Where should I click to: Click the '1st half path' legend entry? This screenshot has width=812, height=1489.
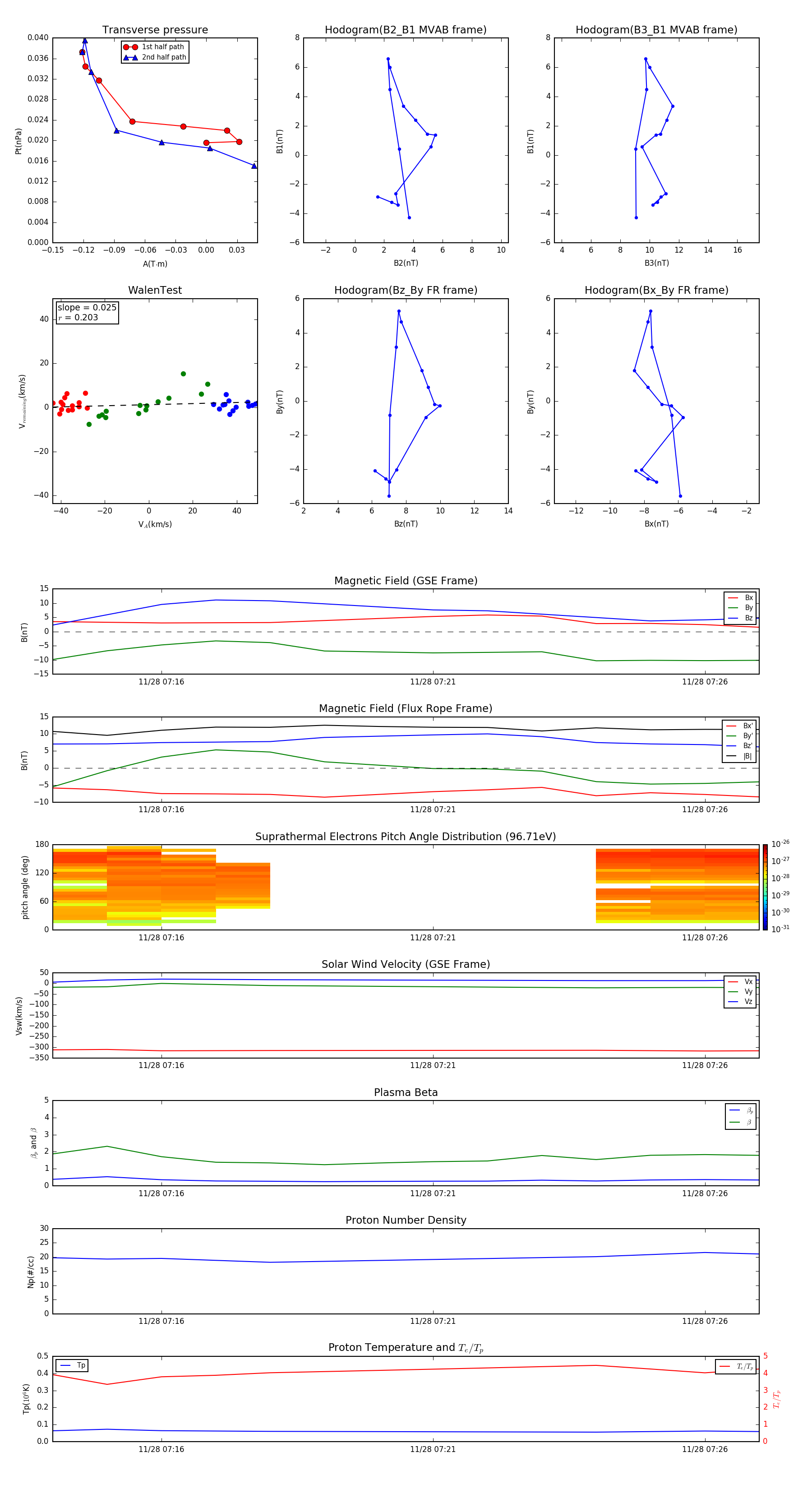pos(154,47)
